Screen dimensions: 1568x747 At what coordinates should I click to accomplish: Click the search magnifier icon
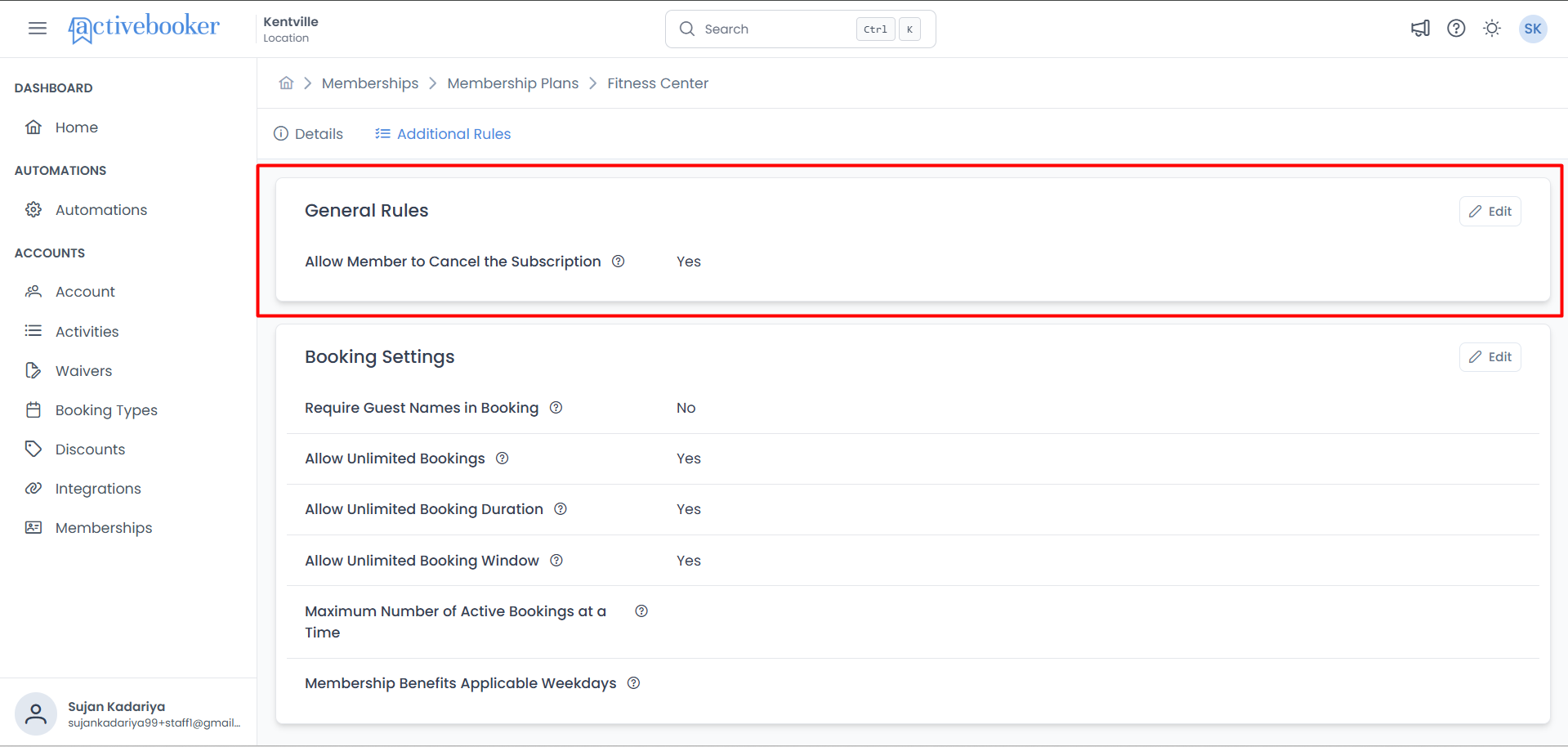687,29
